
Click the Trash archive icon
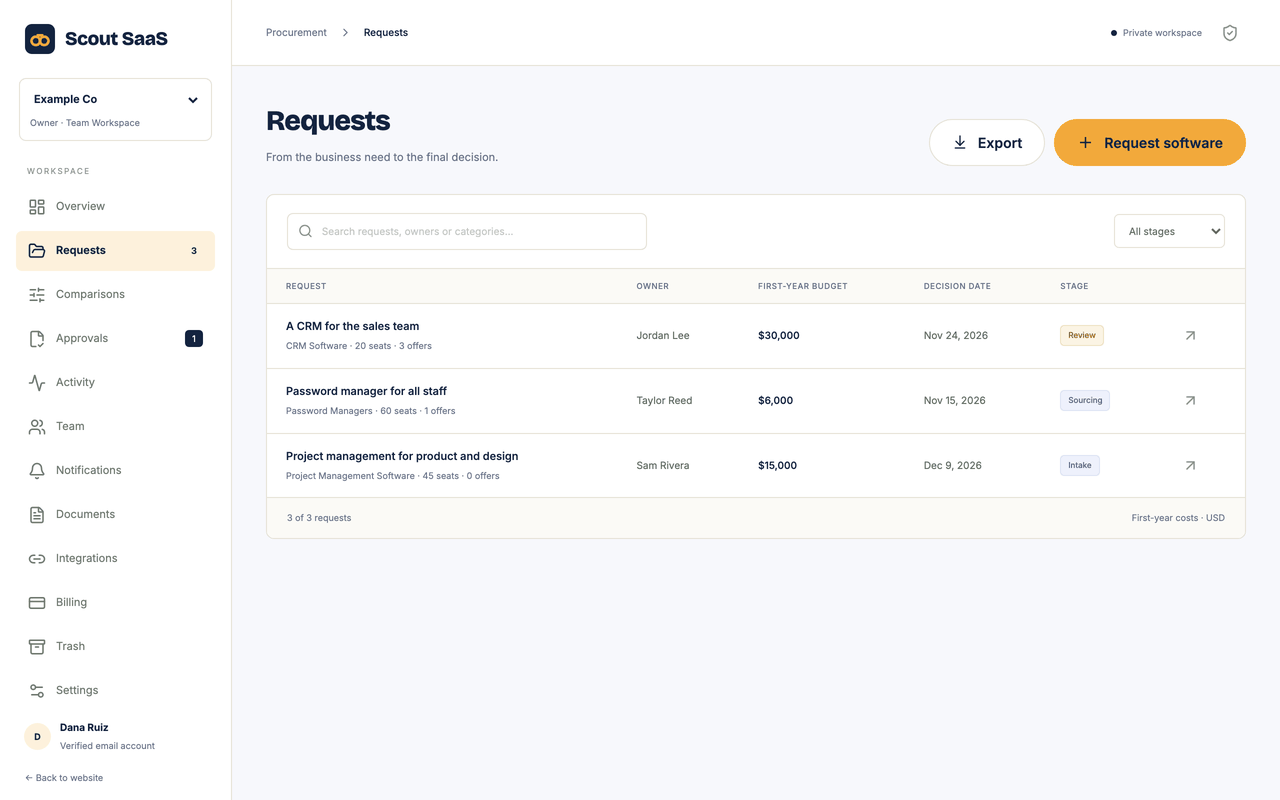tap(37, 647)
